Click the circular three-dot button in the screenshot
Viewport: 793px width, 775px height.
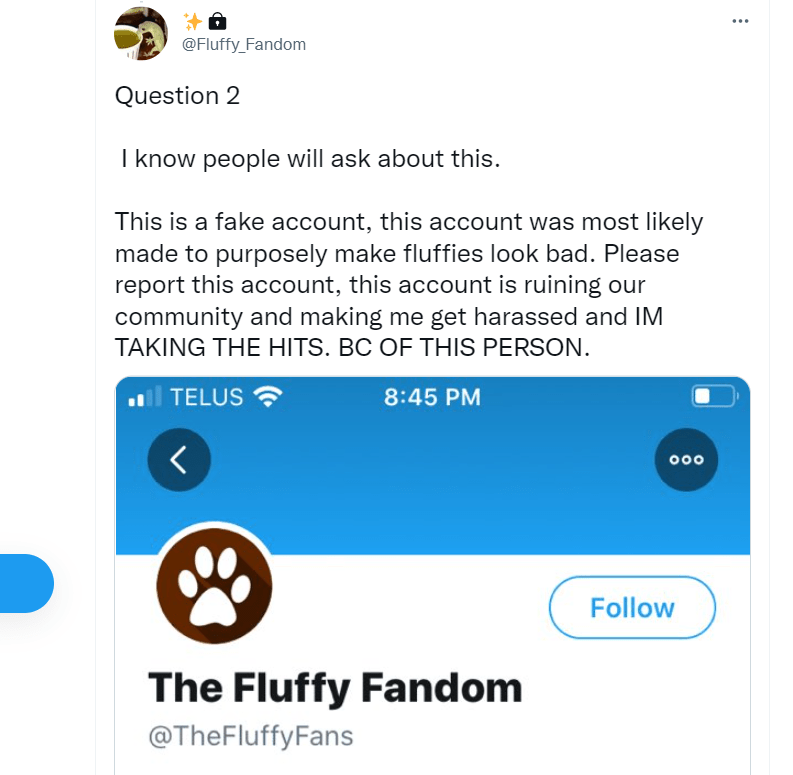click(686, 459)
